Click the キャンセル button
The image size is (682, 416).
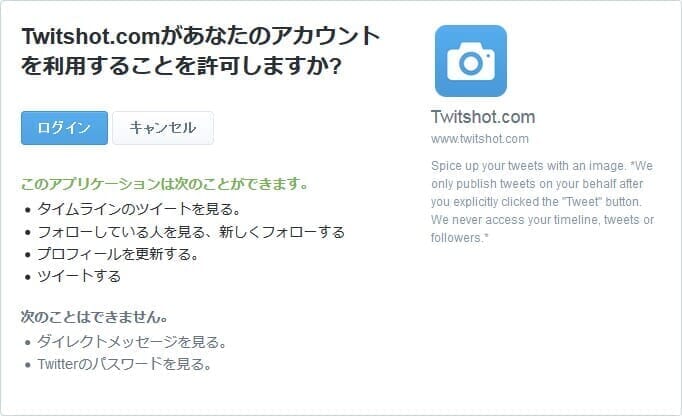163,128
